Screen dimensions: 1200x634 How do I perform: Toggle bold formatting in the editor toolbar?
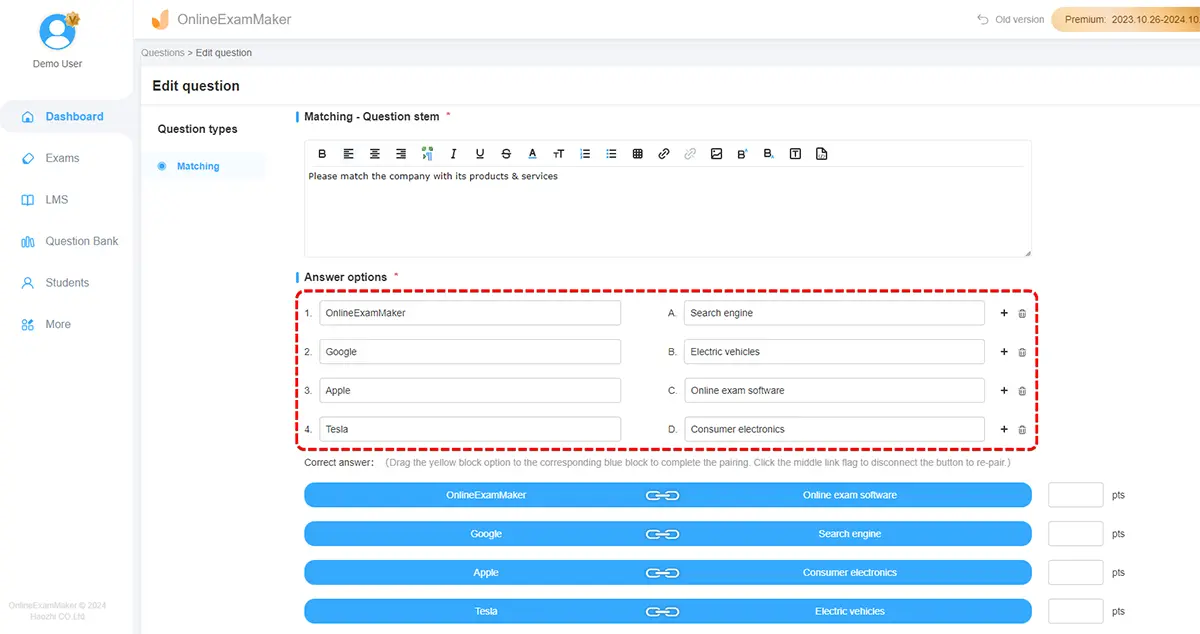coord(322,154)
